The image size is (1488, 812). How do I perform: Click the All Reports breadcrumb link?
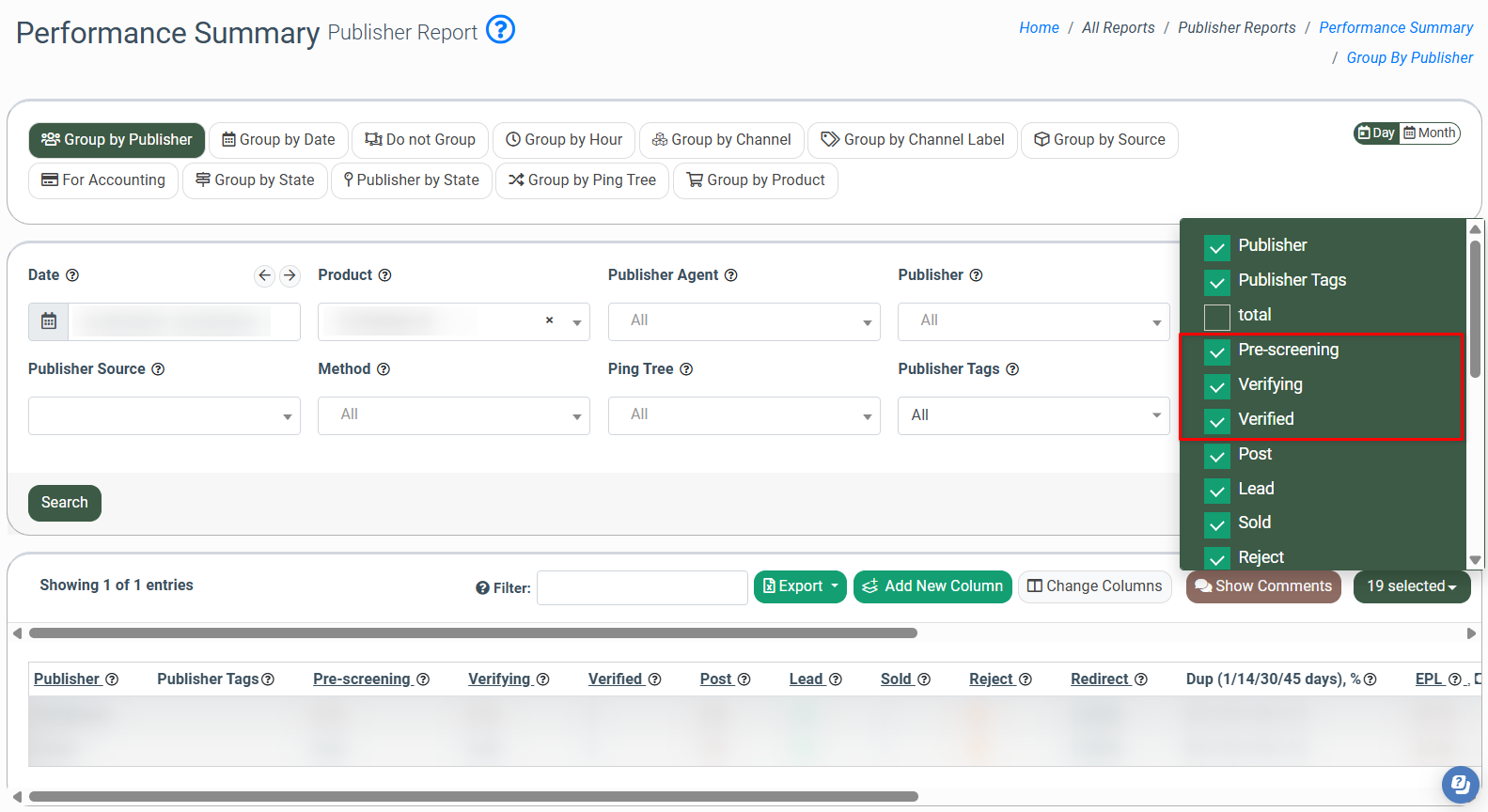pos(1118,28)
